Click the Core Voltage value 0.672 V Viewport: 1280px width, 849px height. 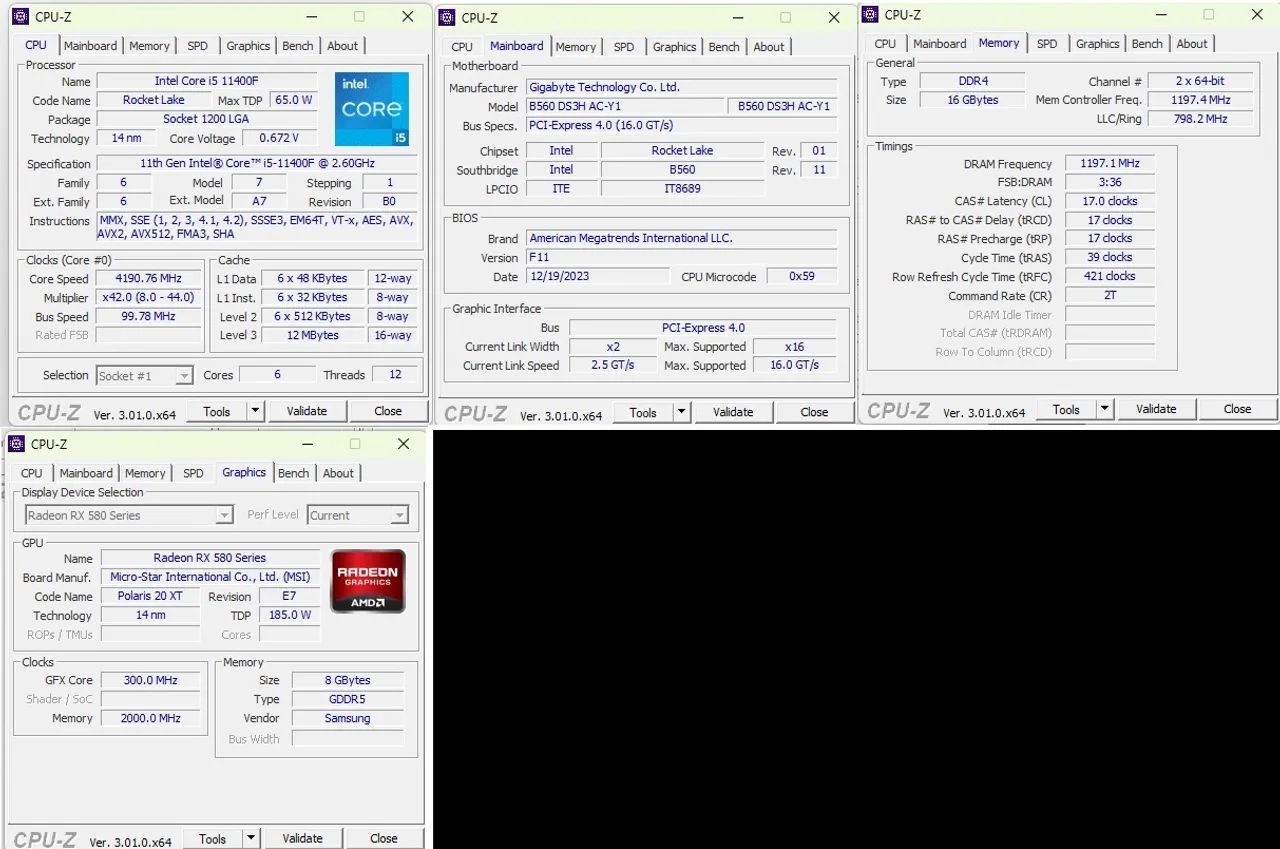tap(279, 138)
